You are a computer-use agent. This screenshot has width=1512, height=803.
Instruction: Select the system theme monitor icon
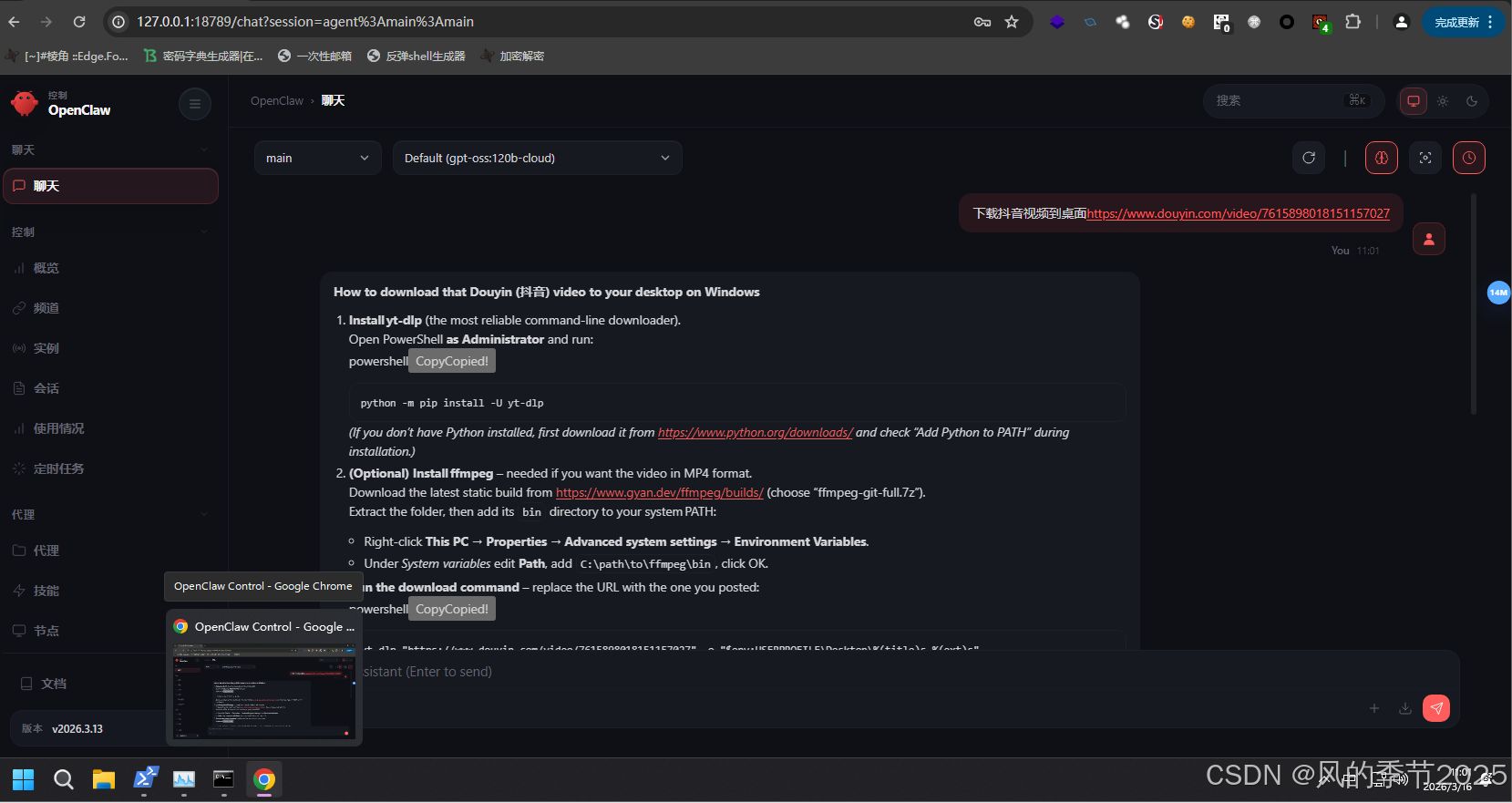pyautogui.click(x=1414, y=101)
